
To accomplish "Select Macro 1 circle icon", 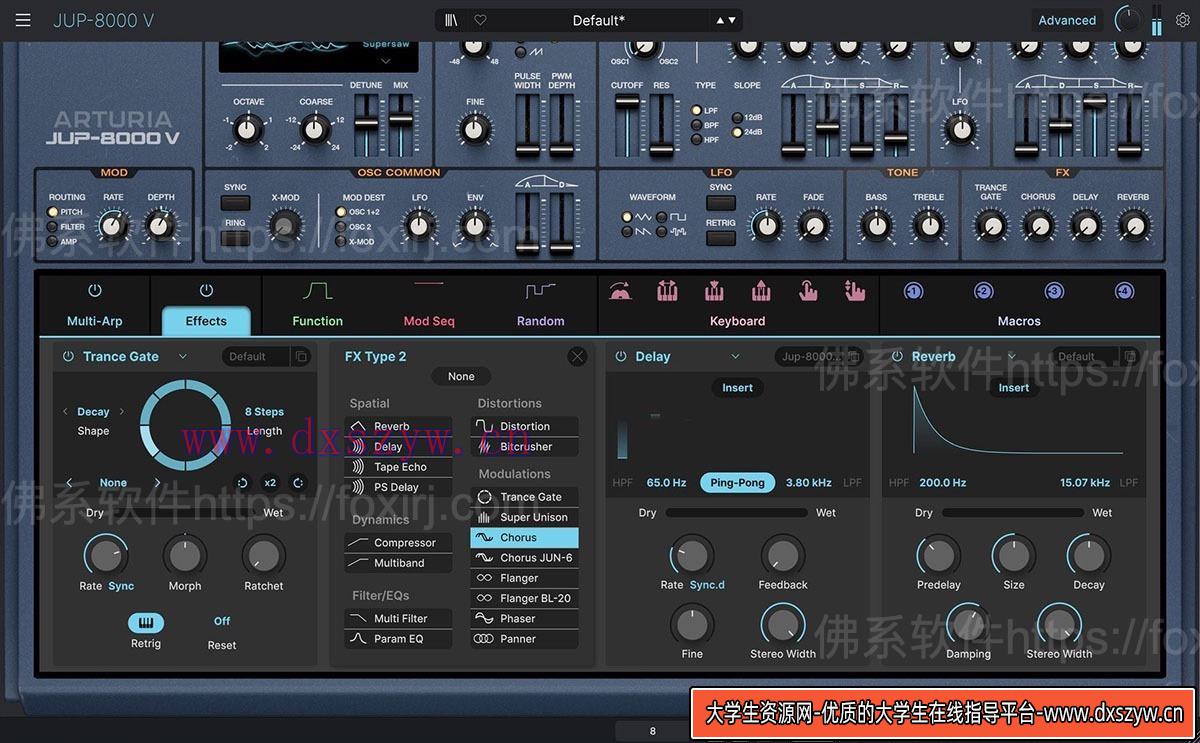I will coord(913,291).
